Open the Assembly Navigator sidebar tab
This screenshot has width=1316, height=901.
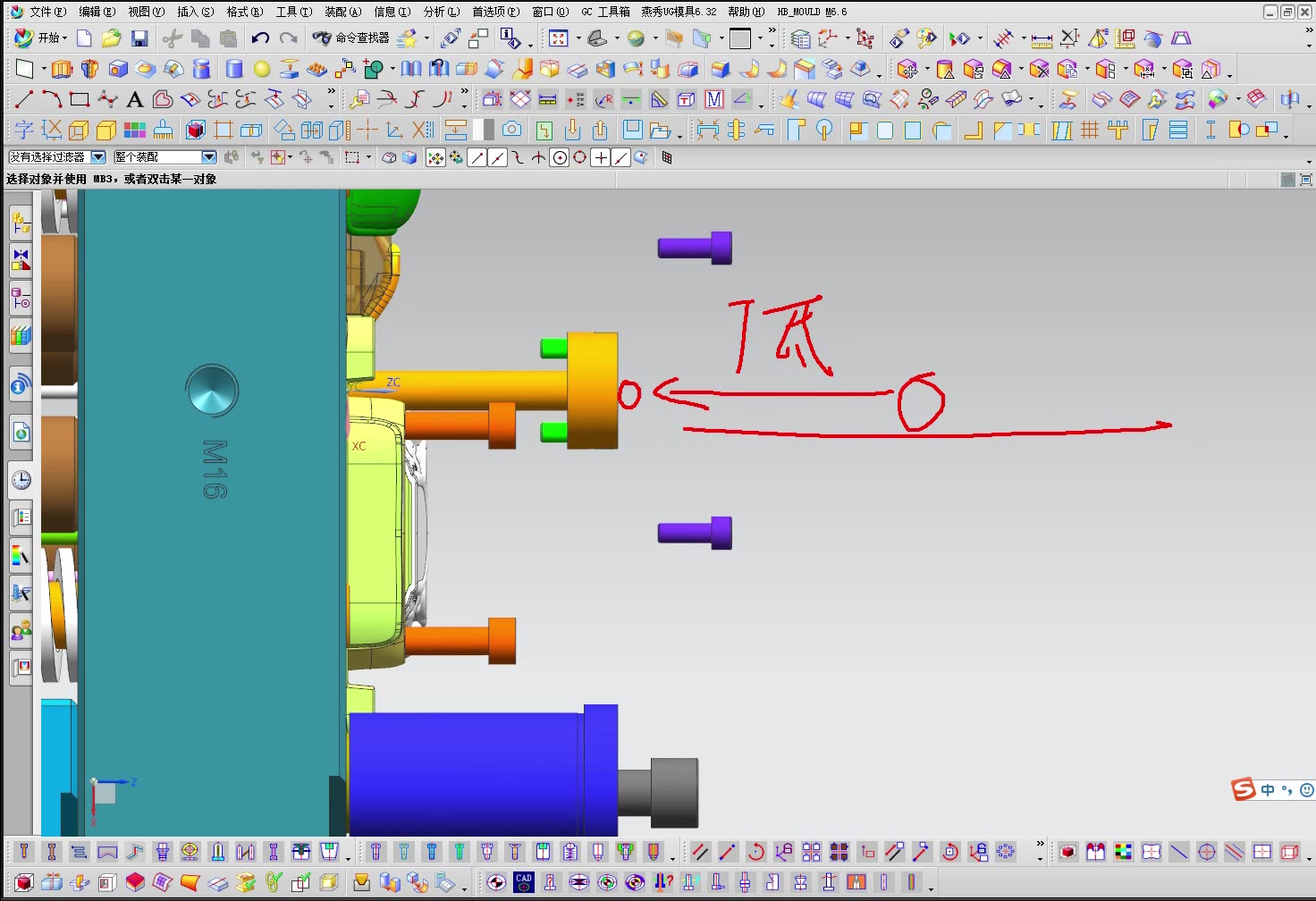[x=21, y=222]
